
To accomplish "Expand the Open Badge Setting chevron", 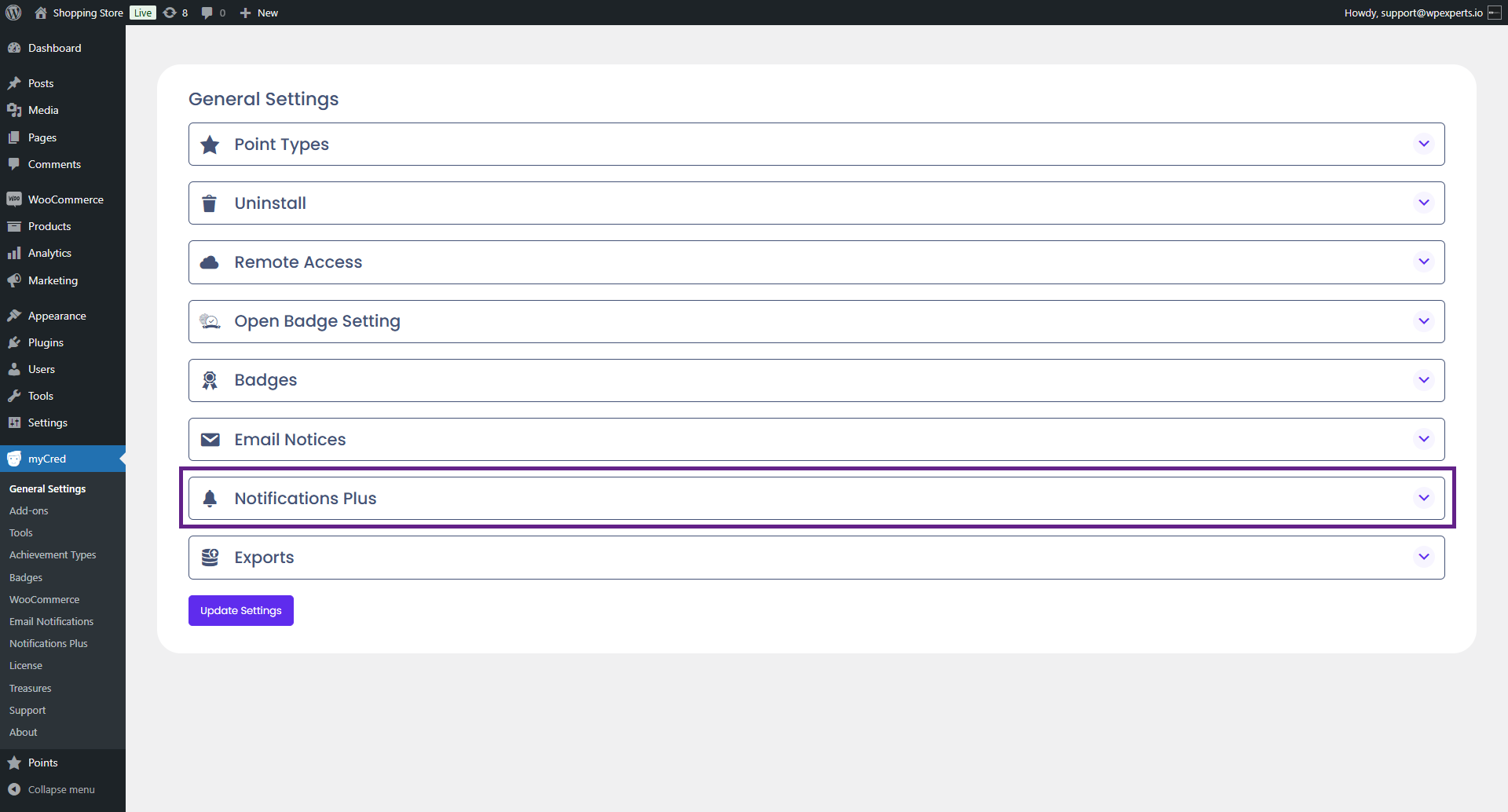I will 1423,321.
